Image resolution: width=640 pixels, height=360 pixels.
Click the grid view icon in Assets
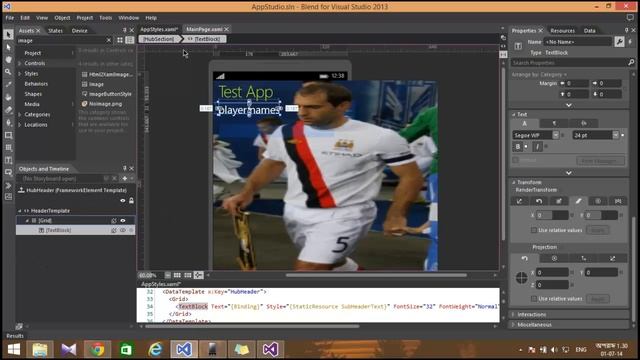pos(120,40)
